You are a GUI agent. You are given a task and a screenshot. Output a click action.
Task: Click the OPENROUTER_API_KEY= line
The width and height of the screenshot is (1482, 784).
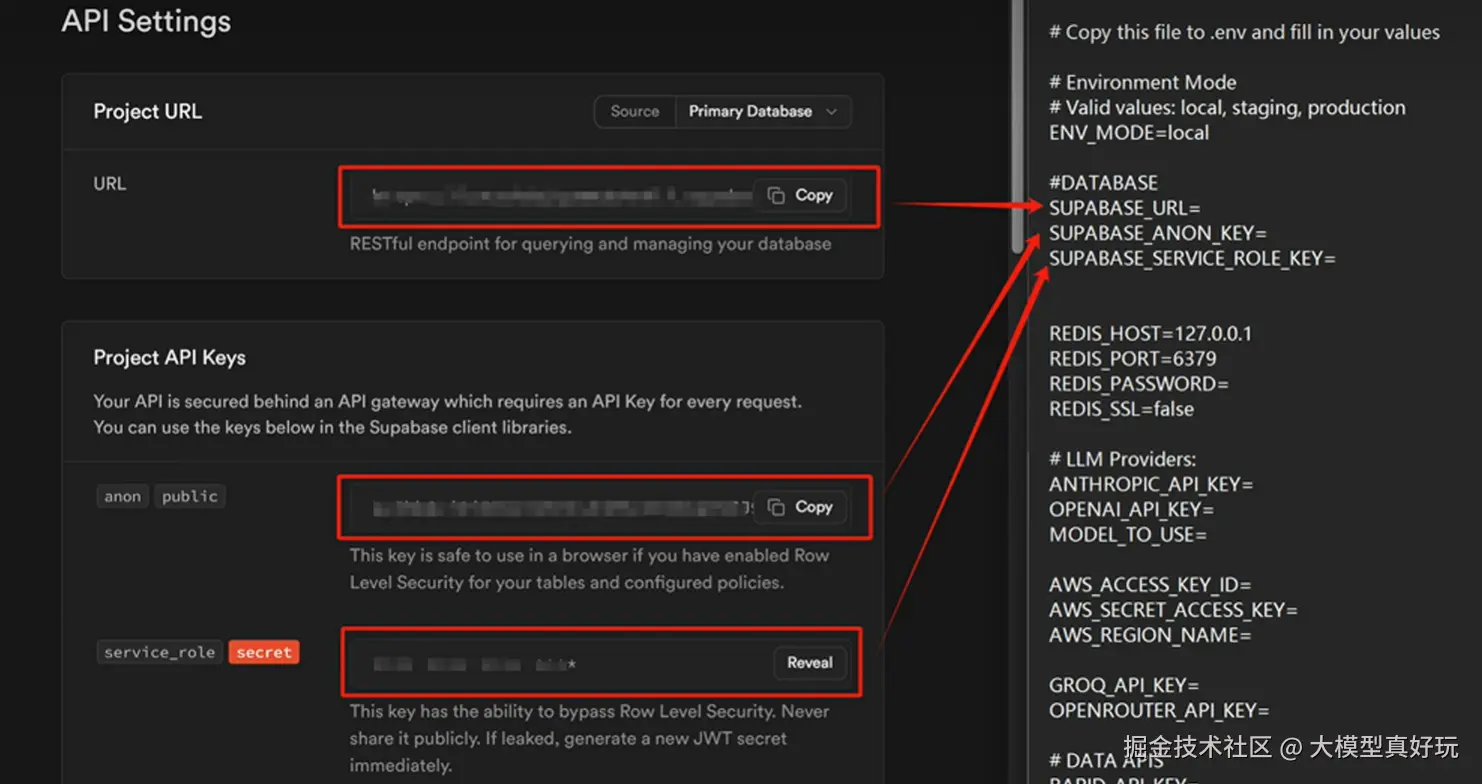pos(1159,711)
